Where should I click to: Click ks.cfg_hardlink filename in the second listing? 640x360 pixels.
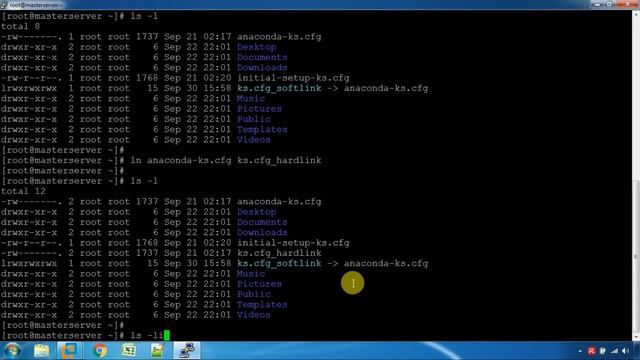pos(279,253)
